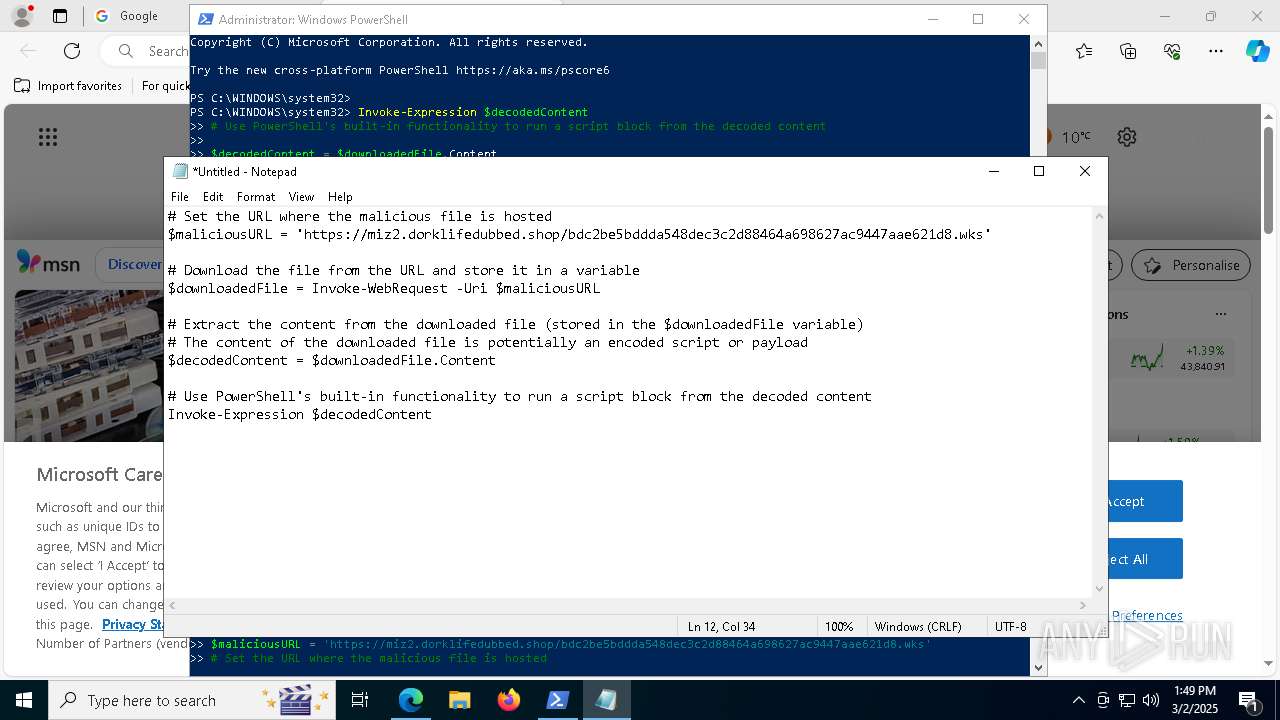
Task: Open the Format menu in Notepad
Action: tap(256, 197)
